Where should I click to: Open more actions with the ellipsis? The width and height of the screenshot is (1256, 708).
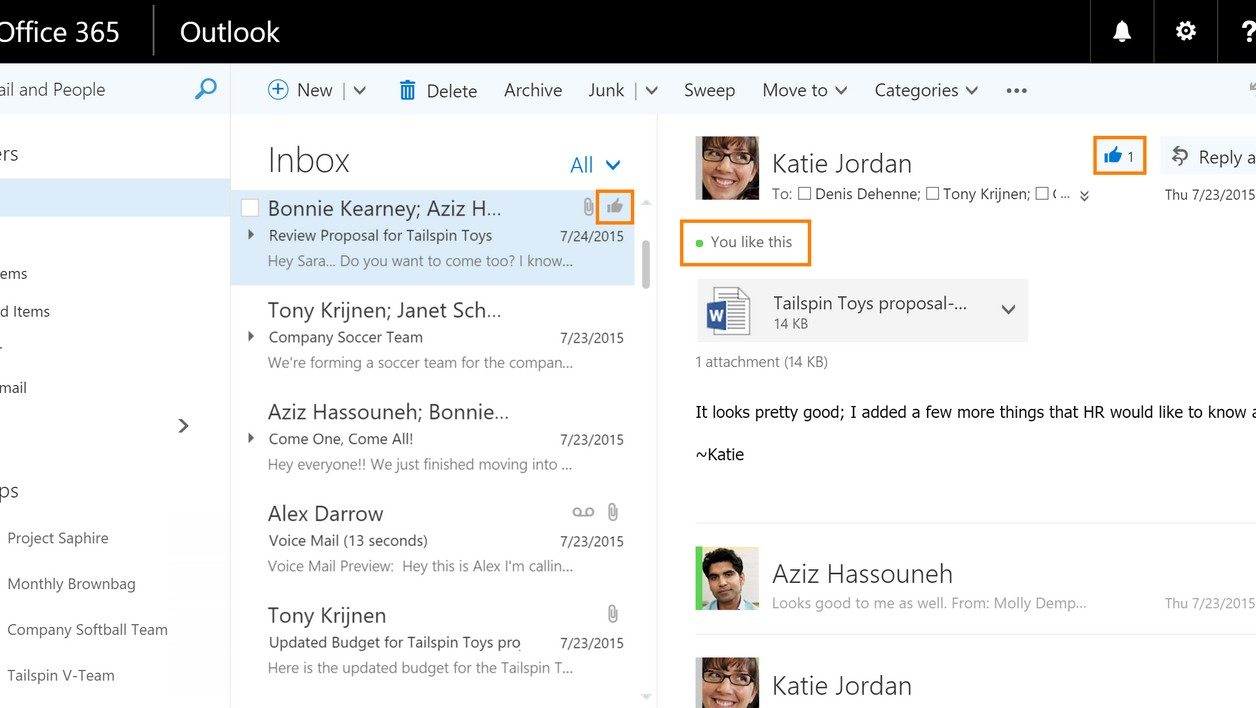(x=1017, y=90)
